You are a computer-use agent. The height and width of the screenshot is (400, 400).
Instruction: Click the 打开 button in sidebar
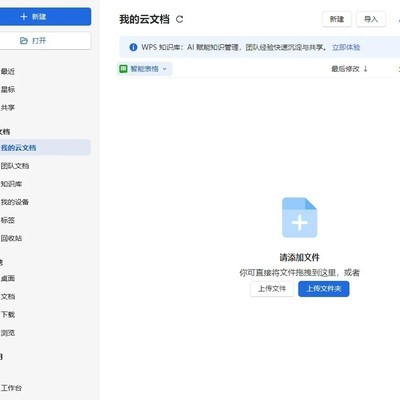[x=45, y=41]
